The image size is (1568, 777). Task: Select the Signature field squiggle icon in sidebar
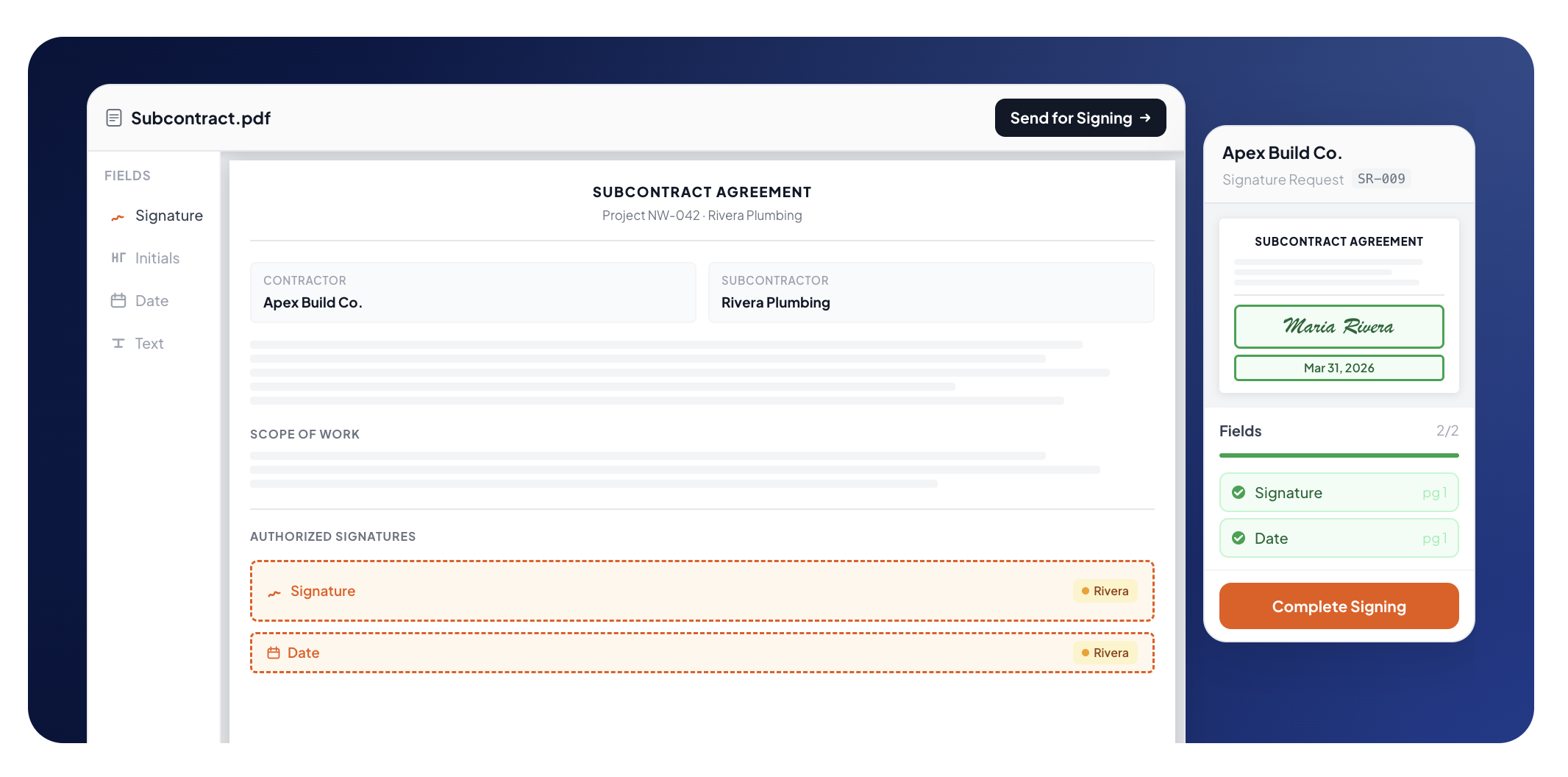pyautogui.click(x=118, y=217)
